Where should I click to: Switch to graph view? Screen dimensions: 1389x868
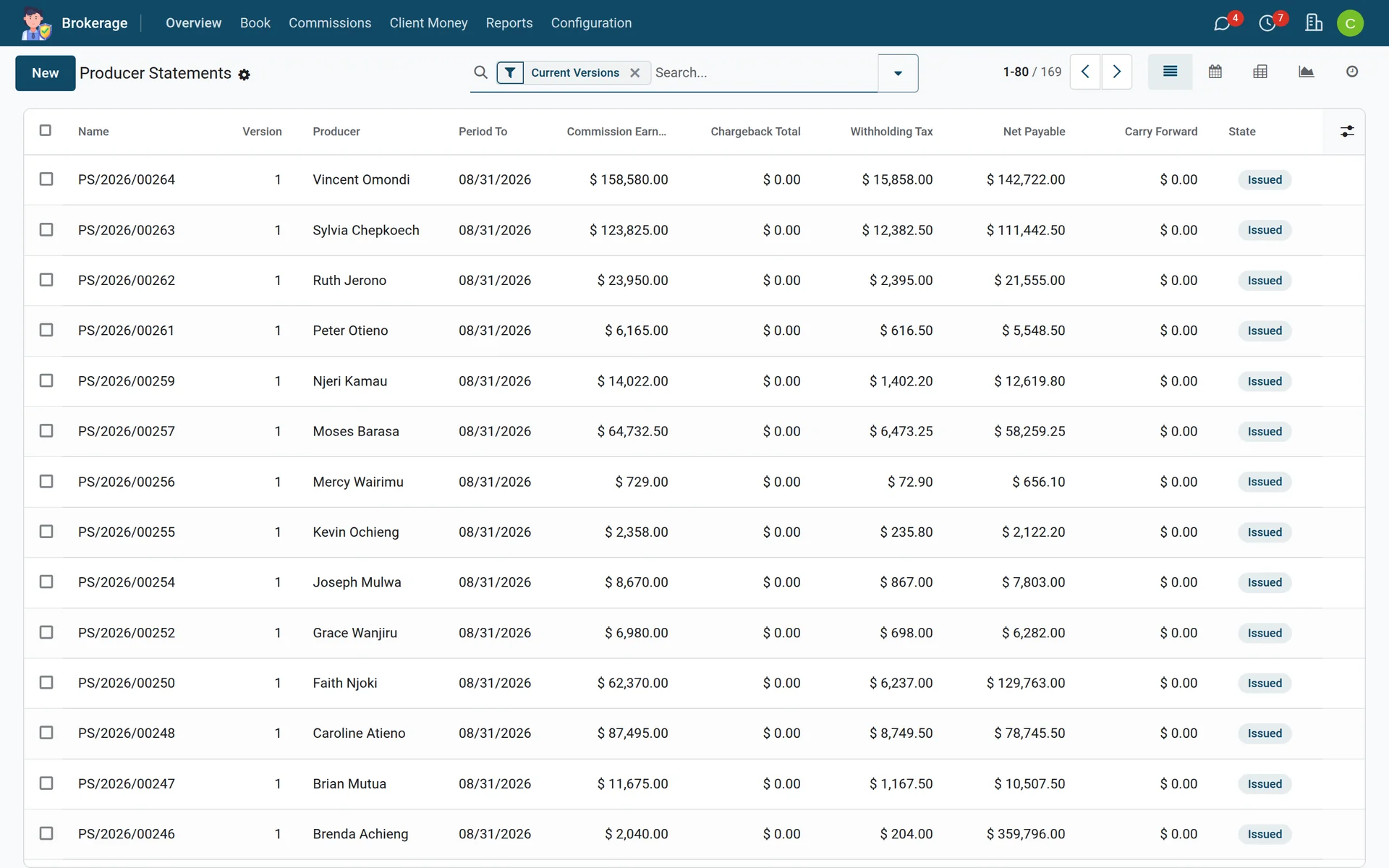click(x=1306, y=72)
